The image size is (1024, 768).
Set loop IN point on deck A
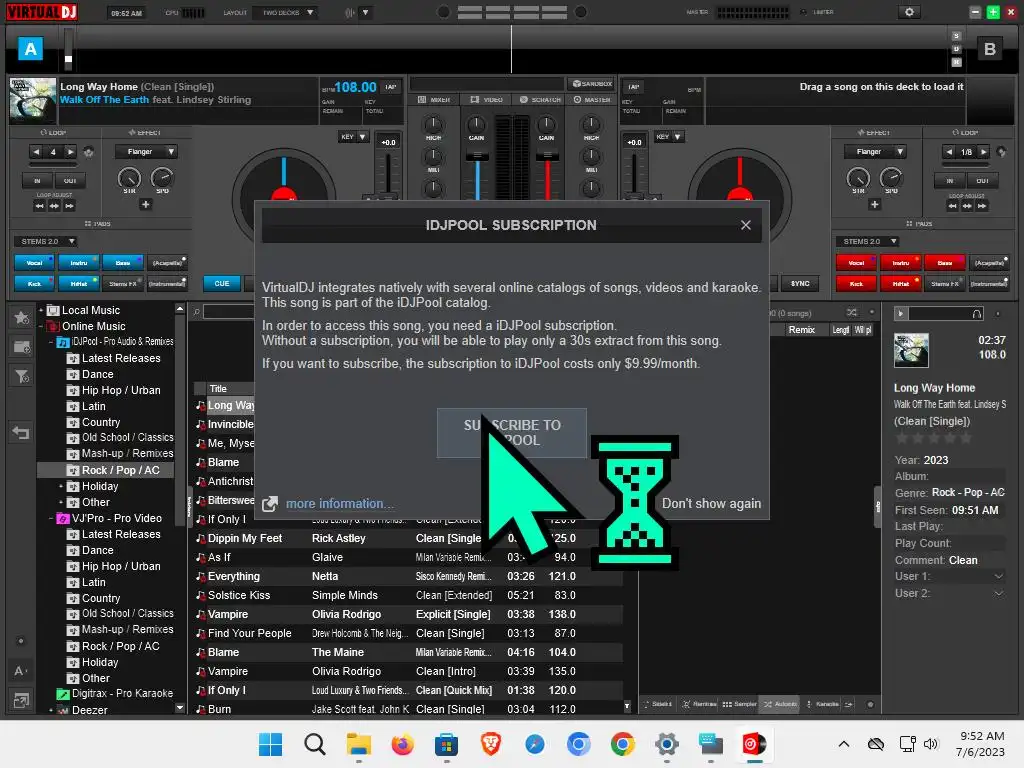(x=37, y=181)
